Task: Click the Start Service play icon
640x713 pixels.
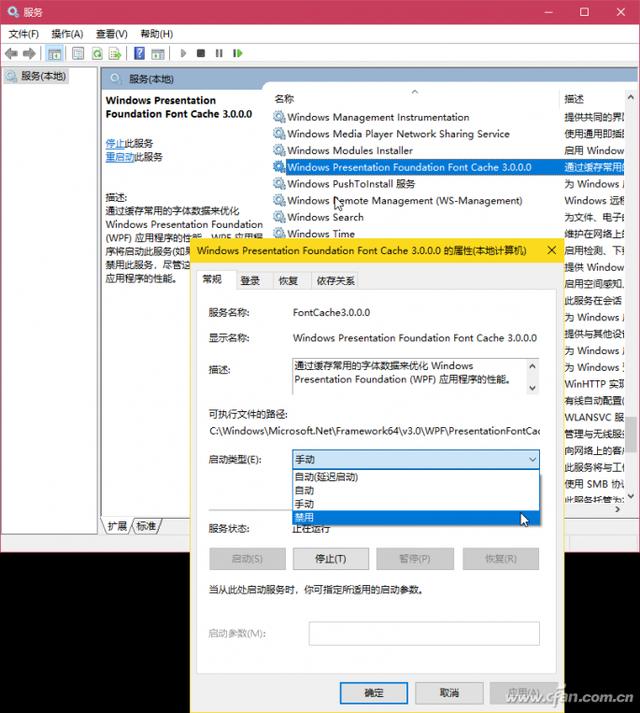Action: point(183,53)
